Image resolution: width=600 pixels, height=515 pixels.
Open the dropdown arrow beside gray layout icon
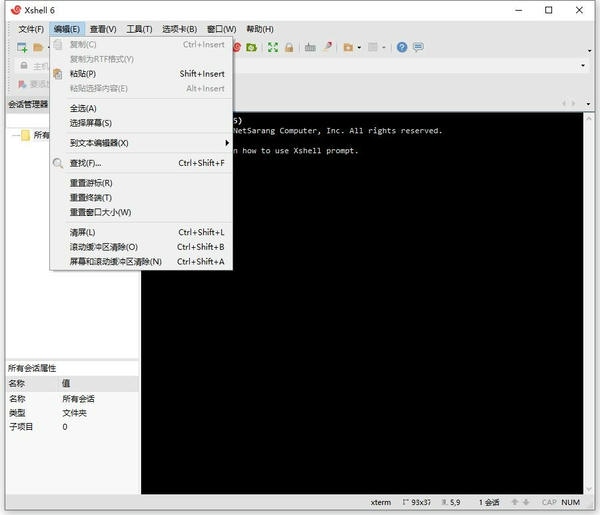(383, 48)
